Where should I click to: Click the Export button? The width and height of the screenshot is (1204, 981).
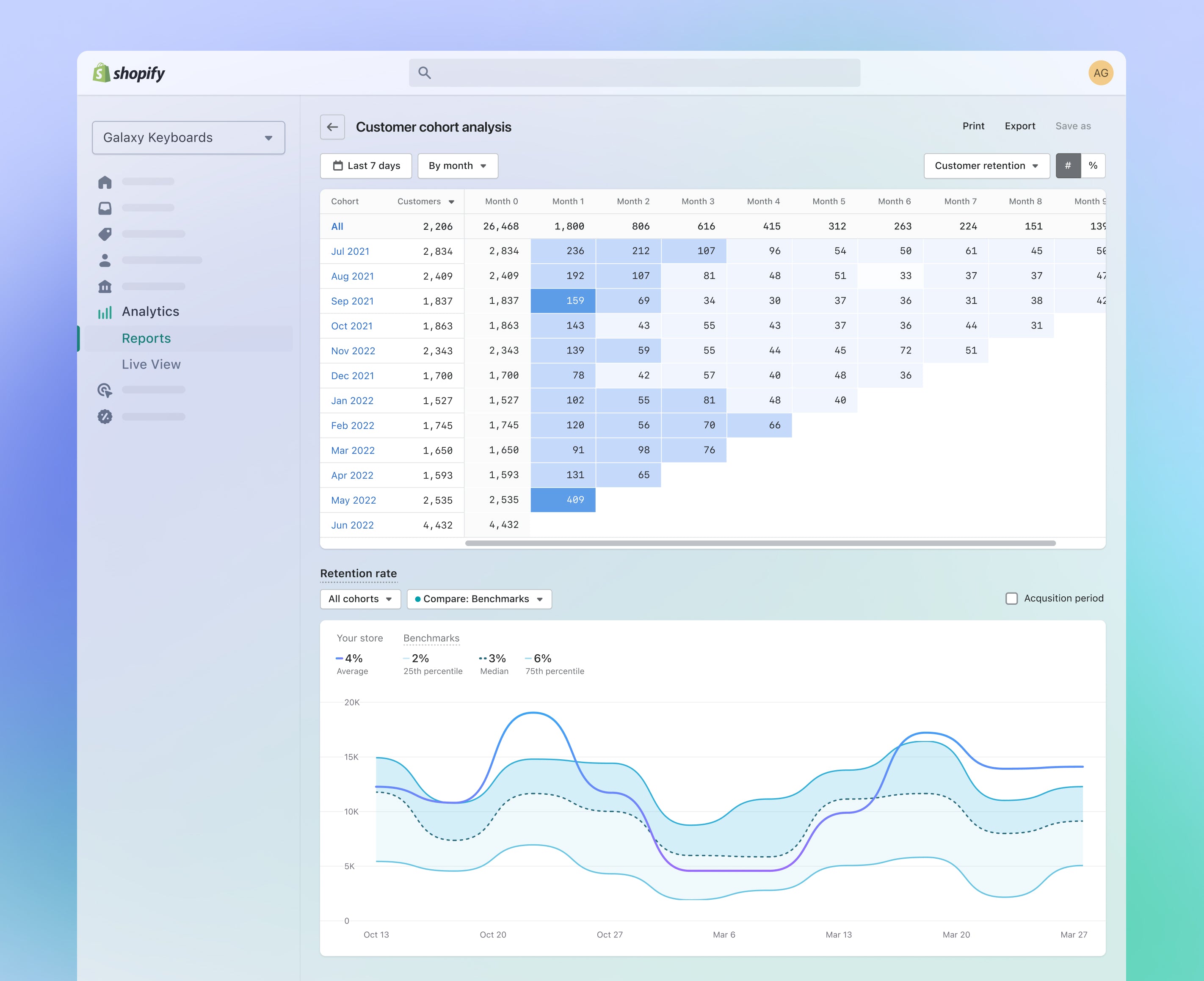1020,126
